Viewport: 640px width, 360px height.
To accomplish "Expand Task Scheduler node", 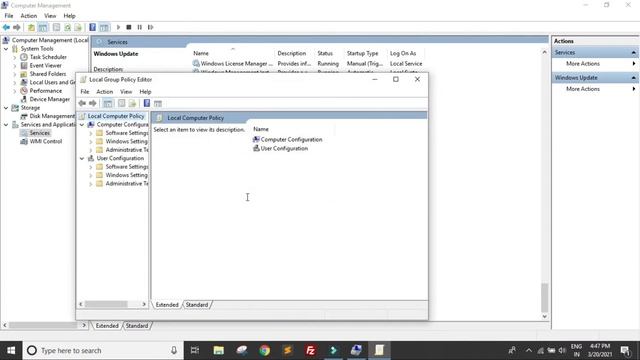I will click(x=15, y=57).
